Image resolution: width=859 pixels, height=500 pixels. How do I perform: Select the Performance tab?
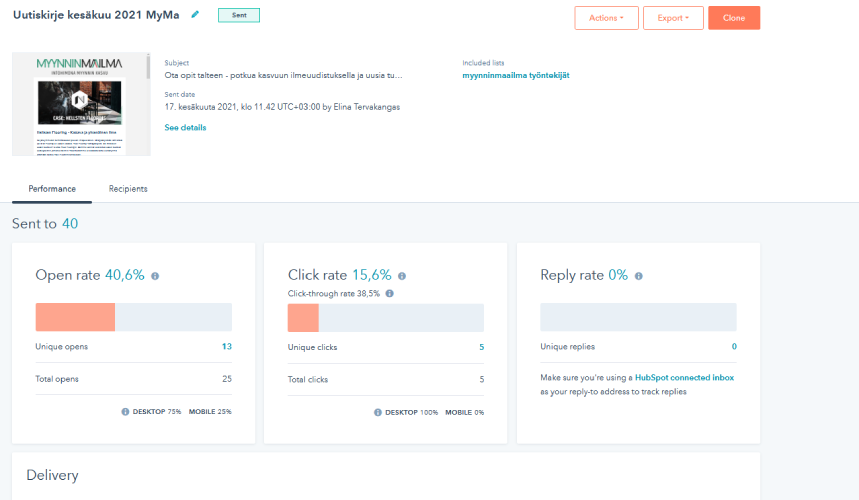click(x=52, y=189)
